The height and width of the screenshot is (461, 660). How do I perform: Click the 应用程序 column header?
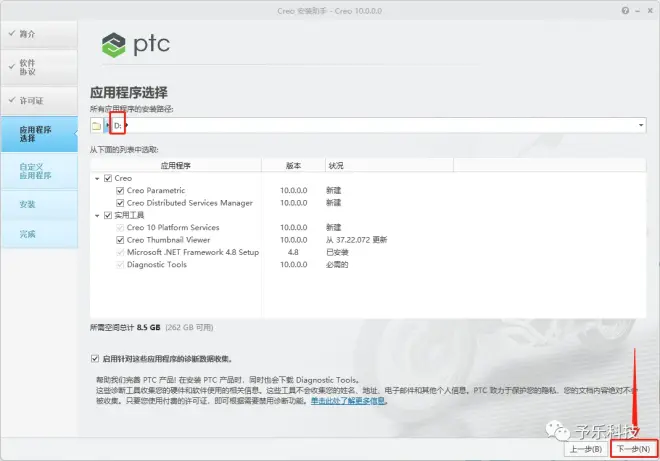176,165
